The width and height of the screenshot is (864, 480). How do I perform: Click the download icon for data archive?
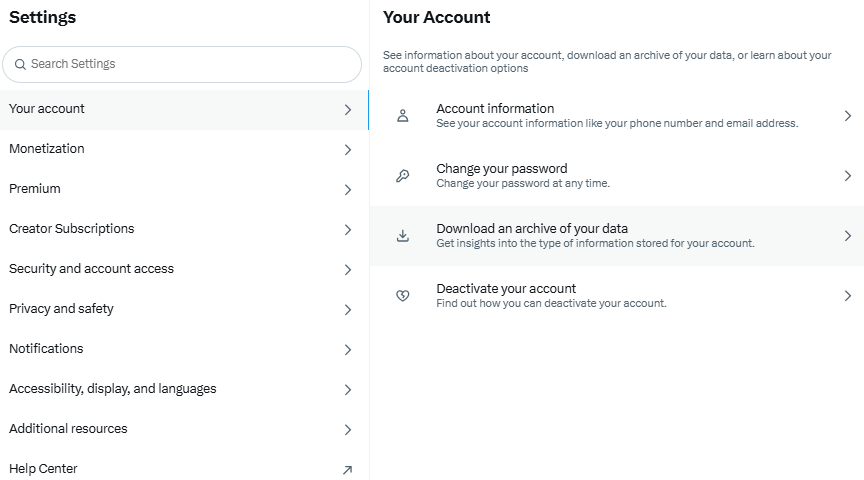[x=403, y=236]
